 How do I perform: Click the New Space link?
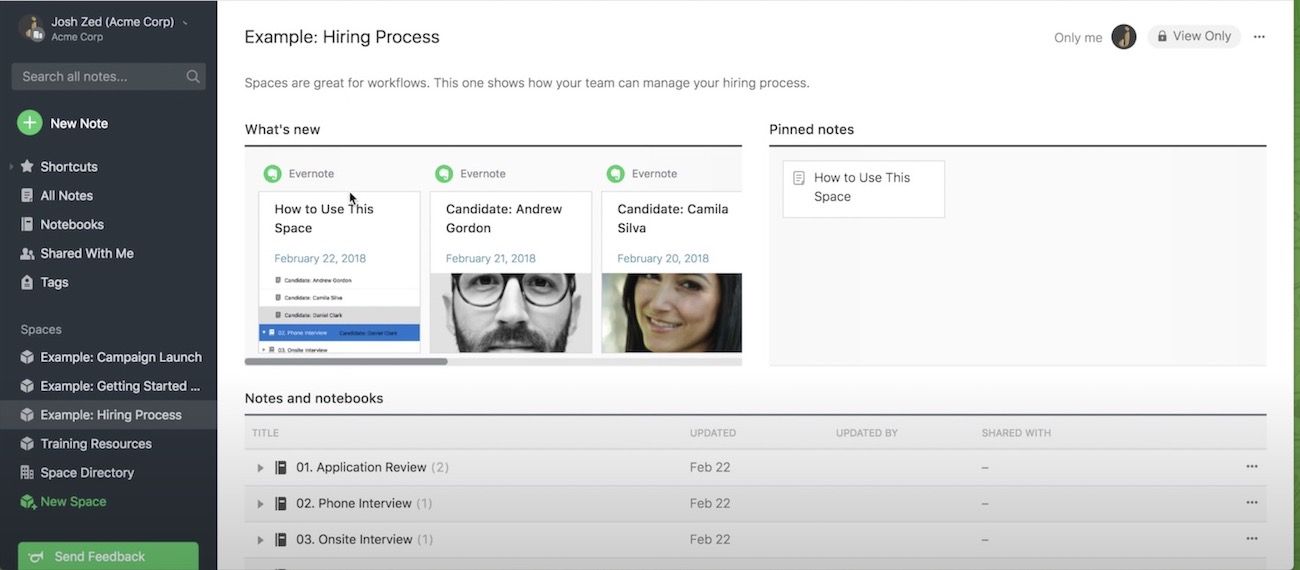[x=73, y=501]
